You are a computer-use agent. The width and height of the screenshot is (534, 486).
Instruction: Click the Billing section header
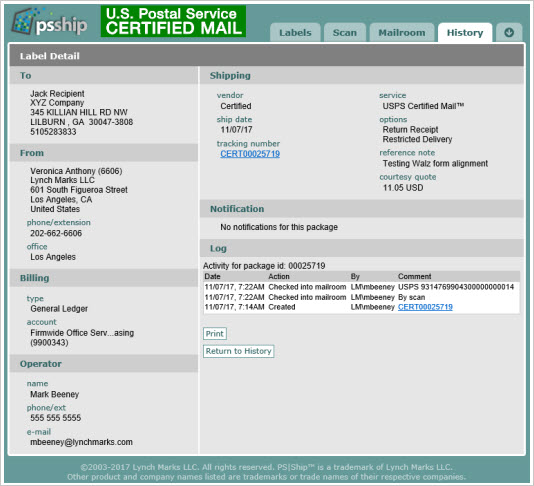tap(104, 278)
